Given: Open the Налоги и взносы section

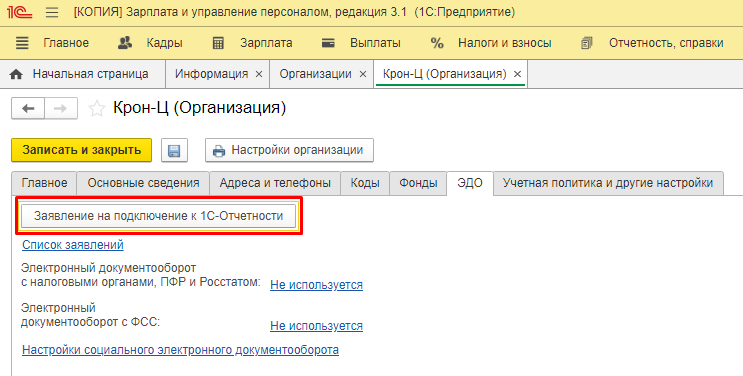Looking at the screenshot, I should click(505, 43).
